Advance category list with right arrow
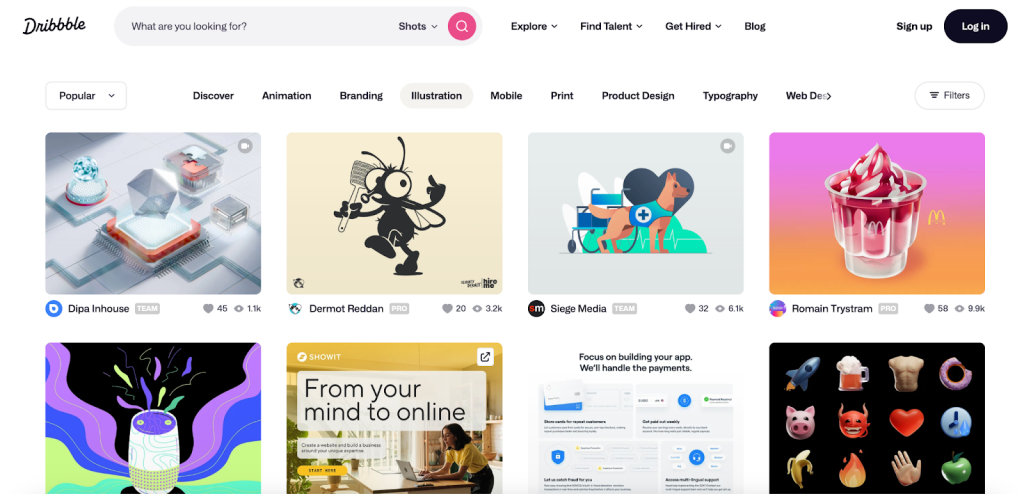The image size is (1024, 494). pos(829,96)
